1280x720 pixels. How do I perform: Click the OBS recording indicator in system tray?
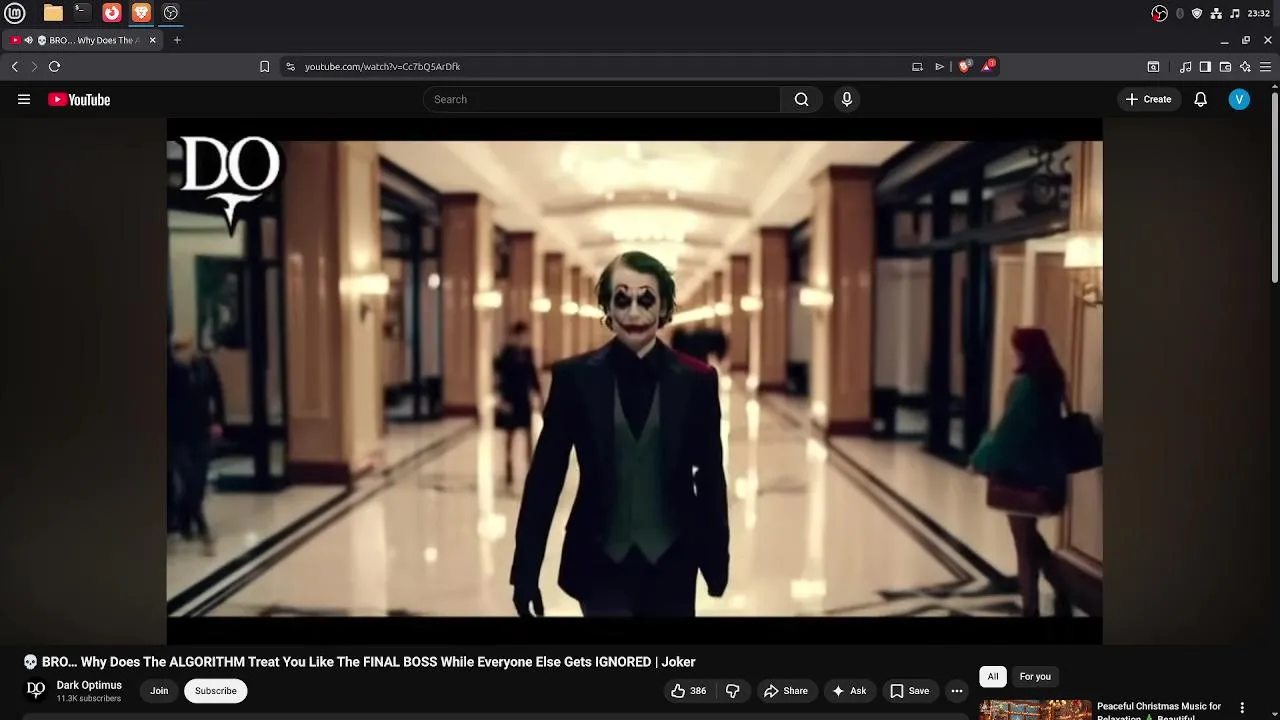pos(1159,13)
